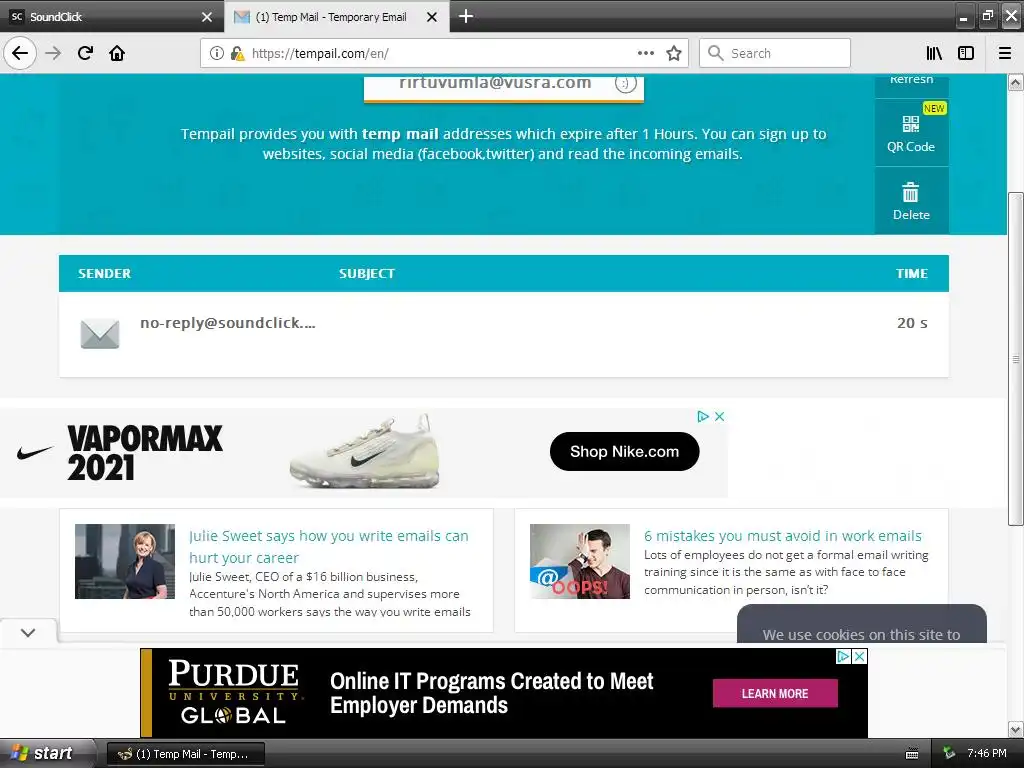Viewport: 1024px width, 768px height.
Task: Open Julie Sweet emails article link
Action: 328,547
